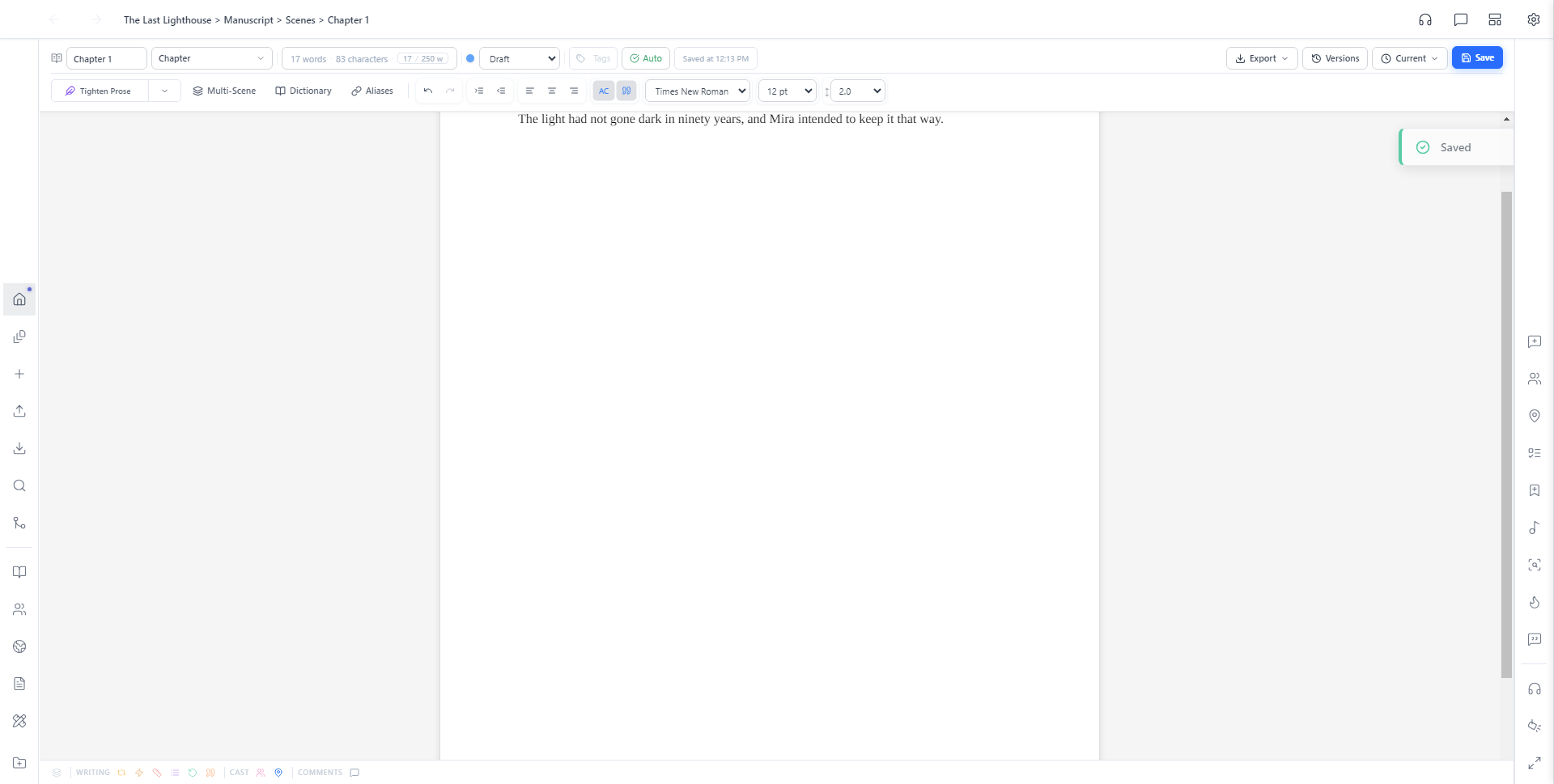
Task: Open the book icon in left sidebar
Action: coord(19,572)
